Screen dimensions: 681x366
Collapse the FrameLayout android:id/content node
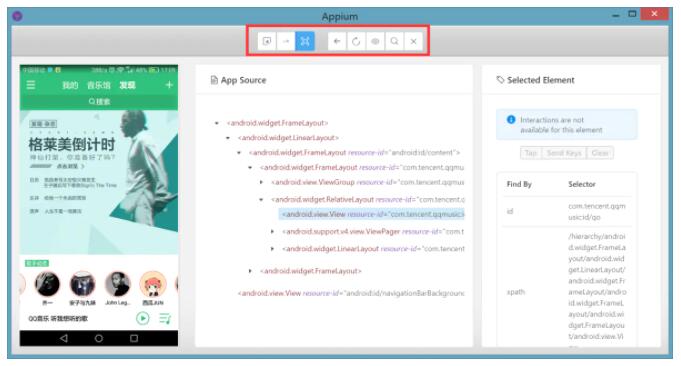239,153
